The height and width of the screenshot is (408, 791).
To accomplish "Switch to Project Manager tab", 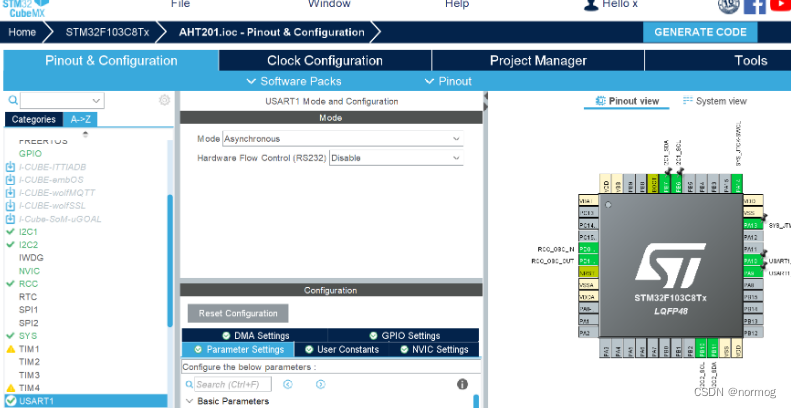I will click(x=538, y=61).
